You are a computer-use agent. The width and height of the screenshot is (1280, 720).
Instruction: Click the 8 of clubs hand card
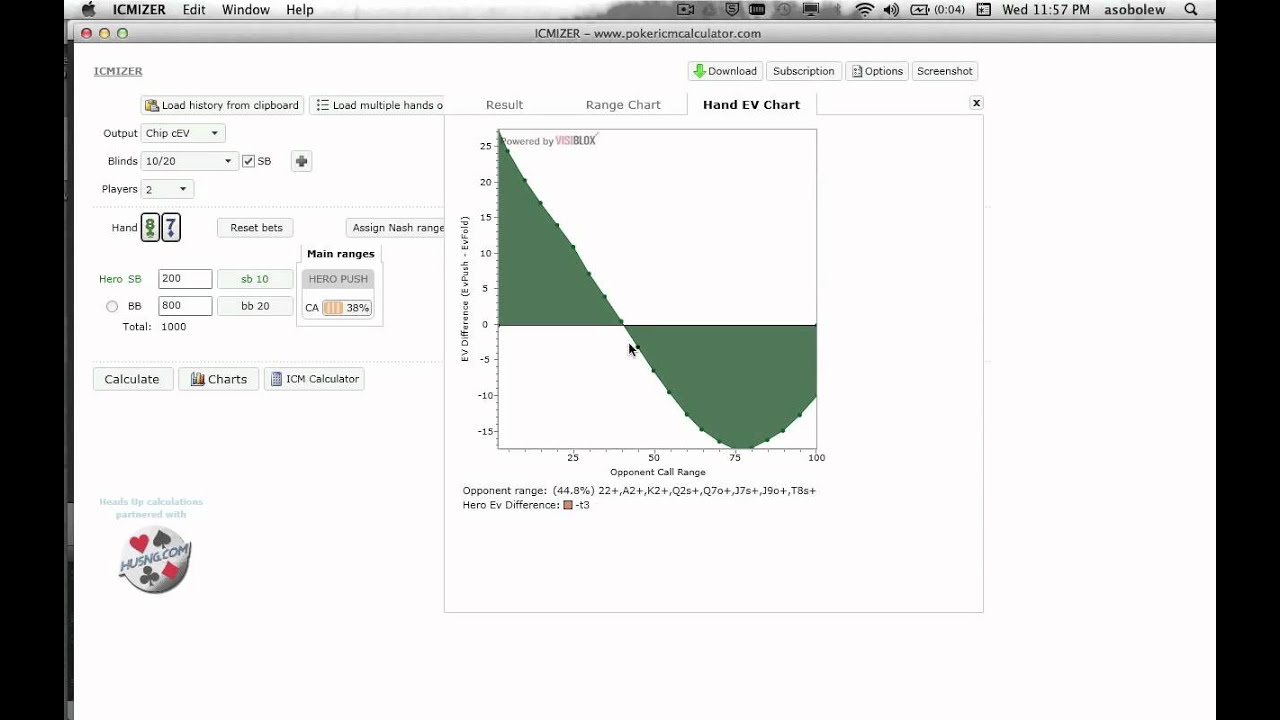click(150, 227)
